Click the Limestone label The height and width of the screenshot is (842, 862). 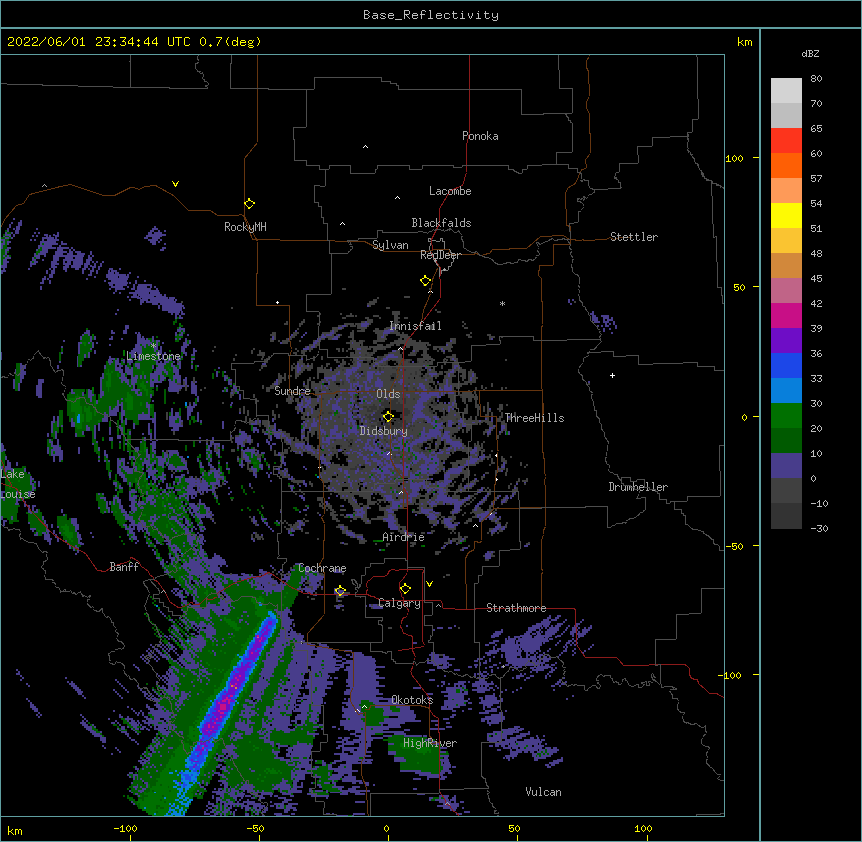[153, 356]
